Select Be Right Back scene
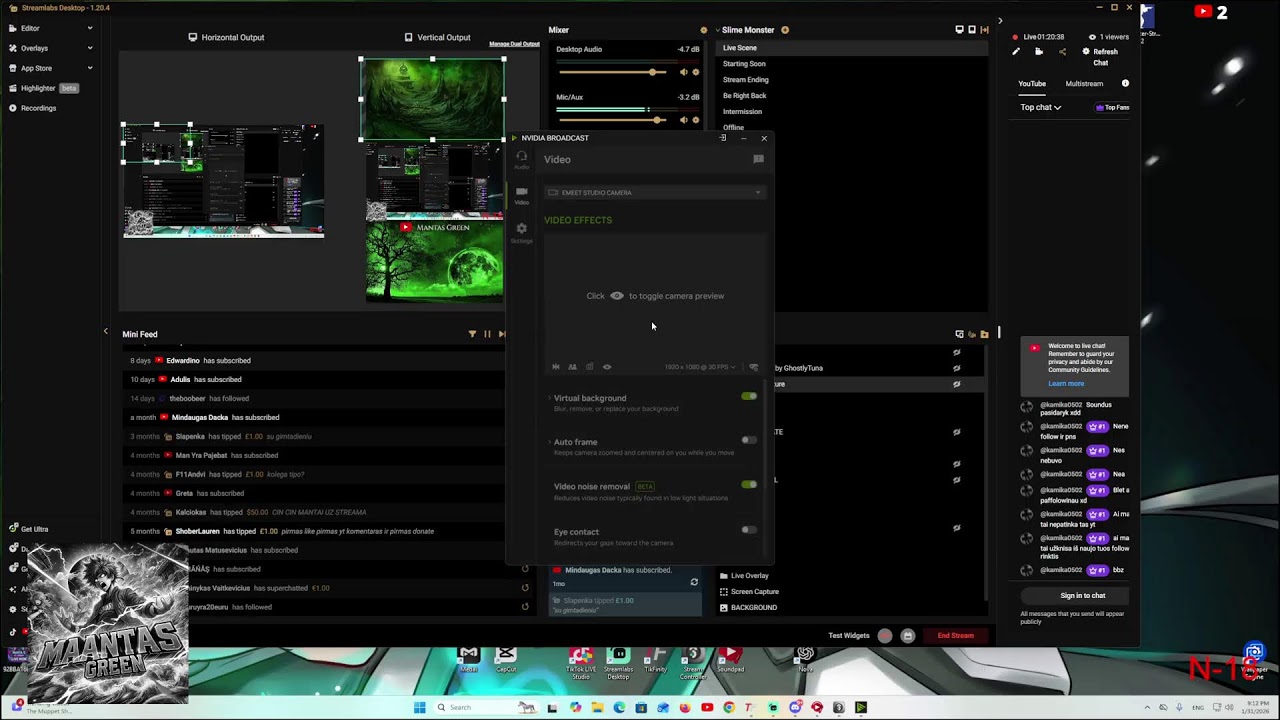 (x=745, y=96)
